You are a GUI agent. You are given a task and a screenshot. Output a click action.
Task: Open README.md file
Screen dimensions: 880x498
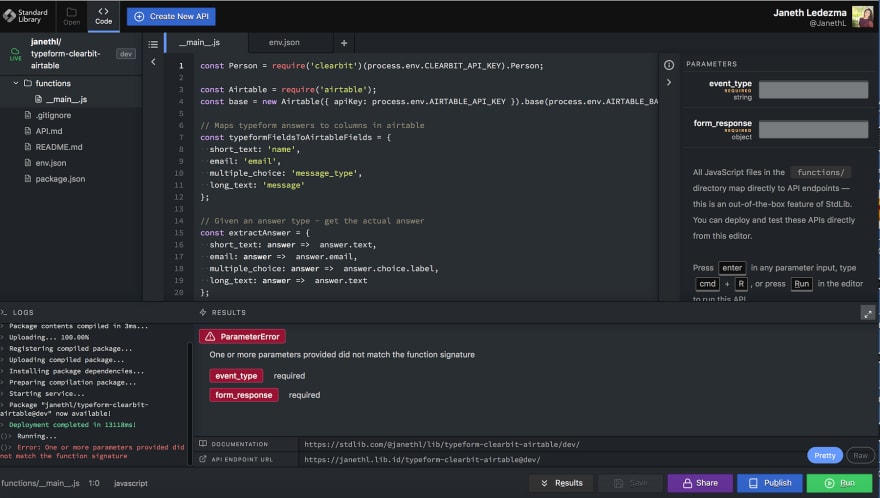click(x=58, y=147)
